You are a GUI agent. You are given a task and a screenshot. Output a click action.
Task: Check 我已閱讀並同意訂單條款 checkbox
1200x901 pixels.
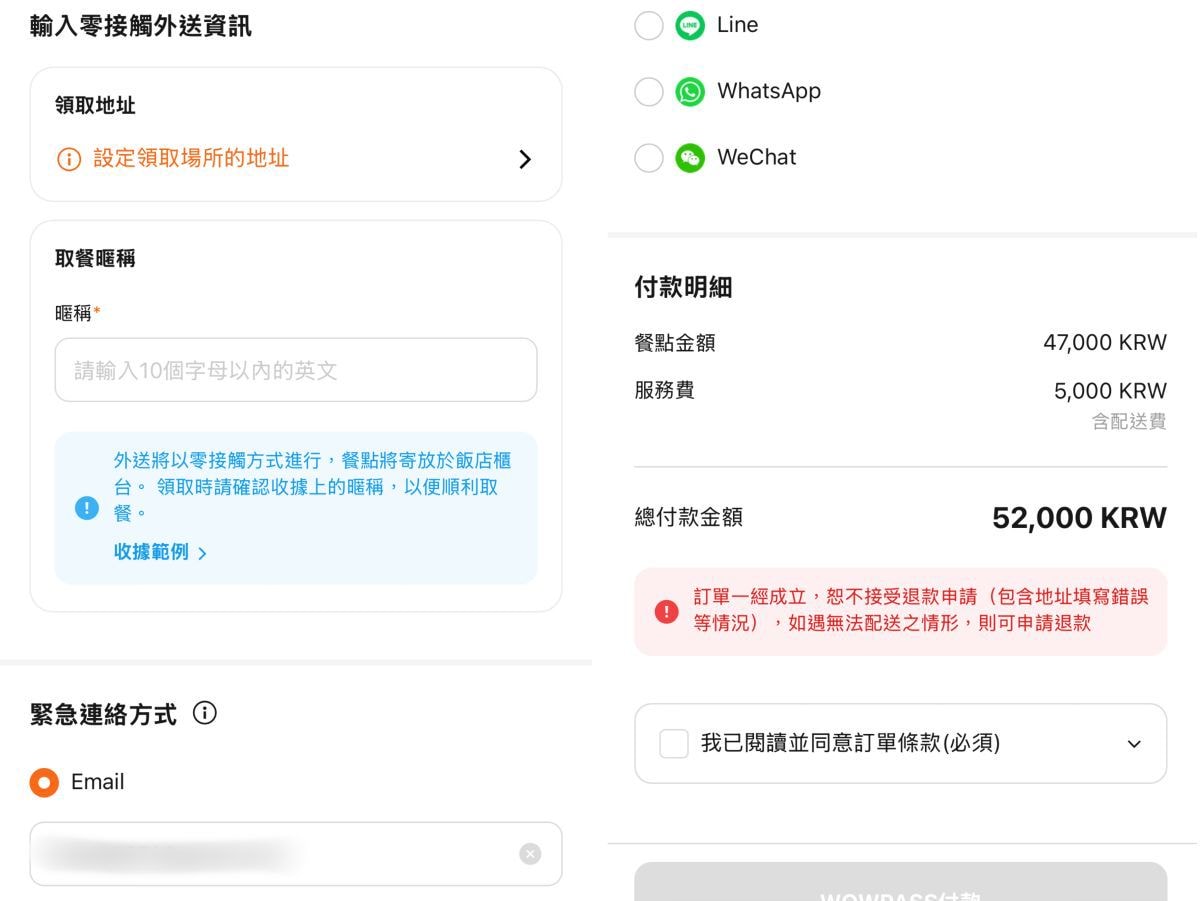[674, 744]
